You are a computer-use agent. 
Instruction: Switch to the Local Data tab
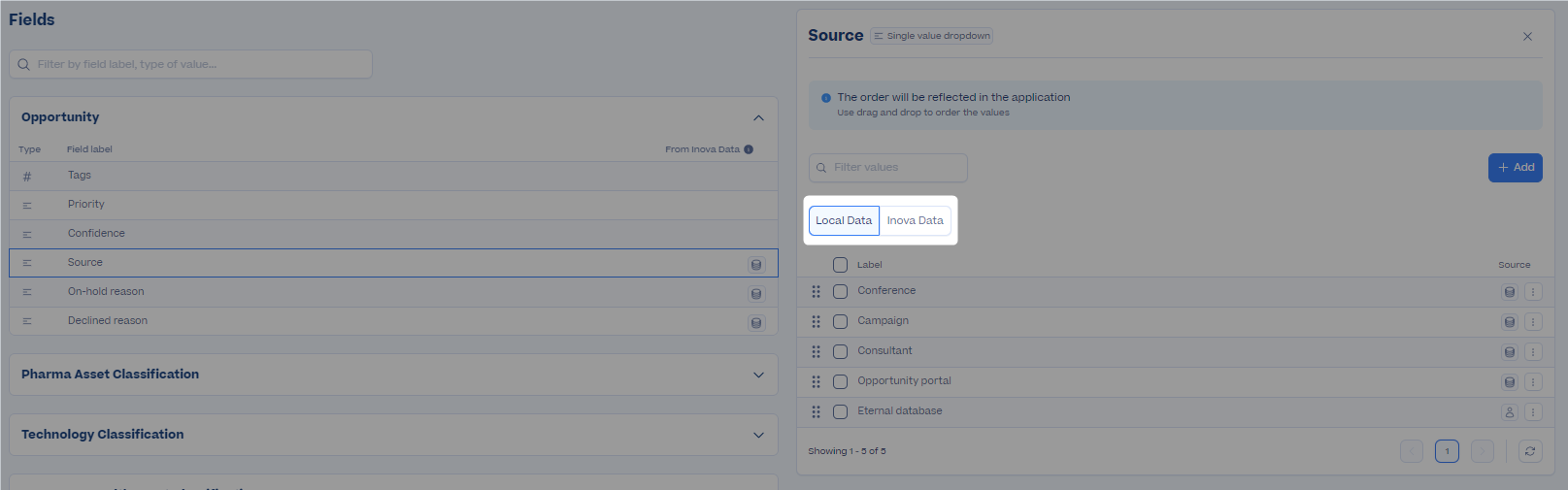[844, 221]
